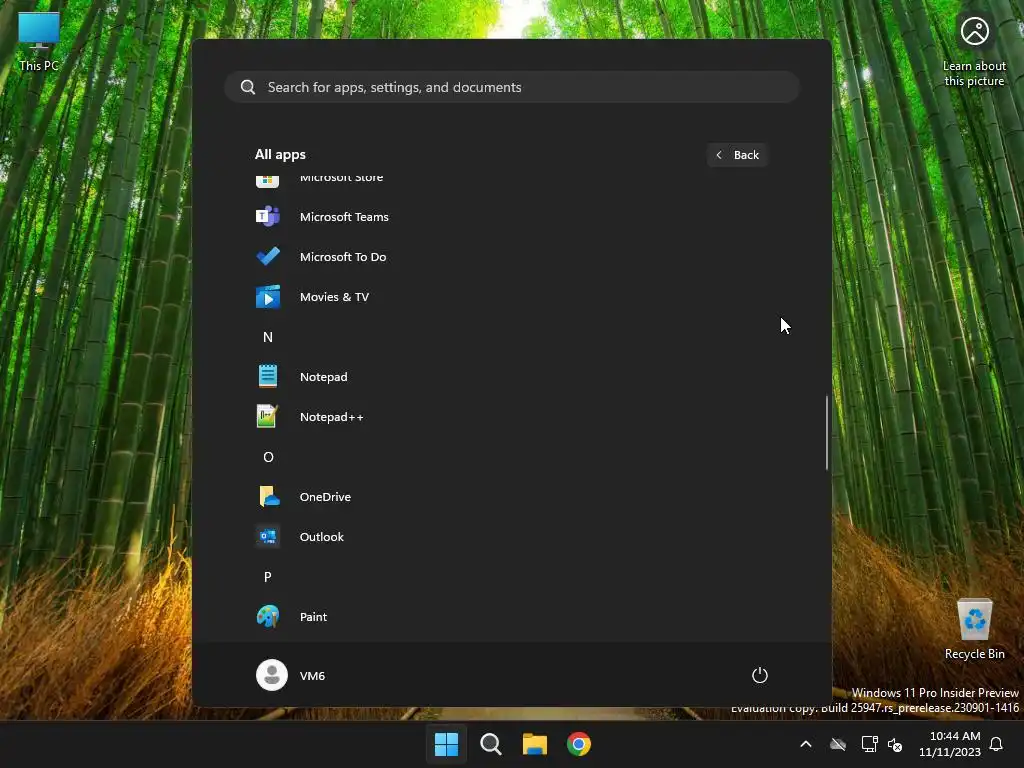Open taskbar Search magnifier icon
Image resolution: width=1024 pixels, height=768 pixels.
tap(490, 744)
